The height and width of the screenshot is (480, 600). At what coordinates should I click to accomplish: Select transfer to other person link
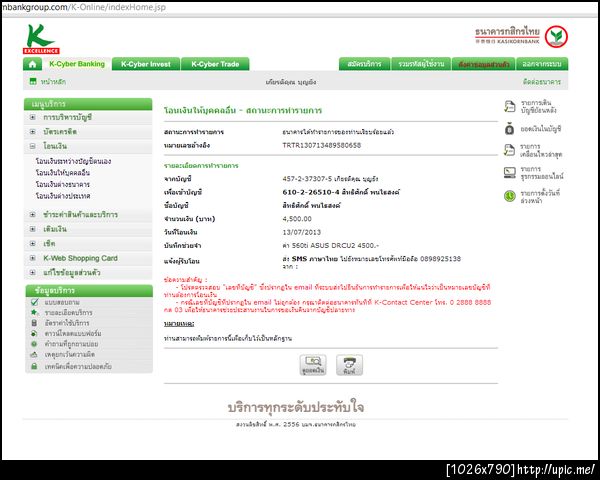coord(63,173)
